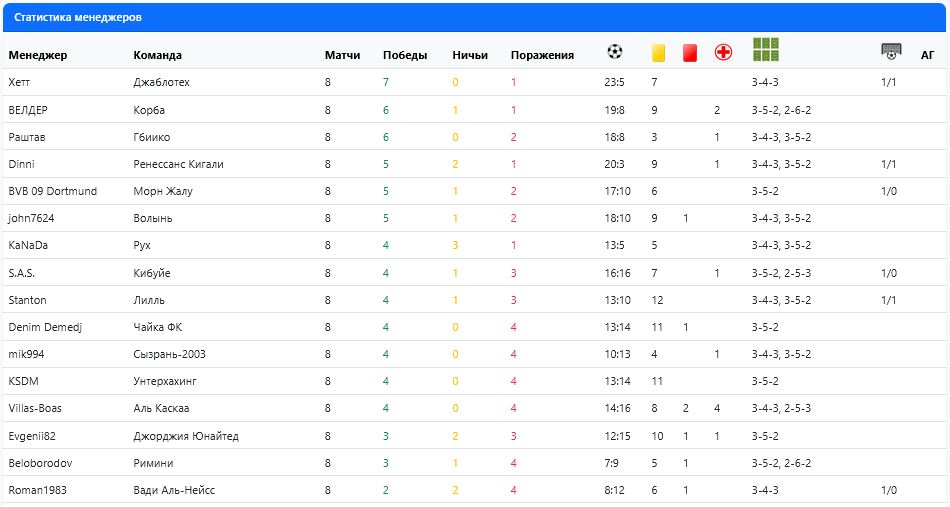Select team Ренессанс Кигали
The image size is (950, 507).
click(178, 164)
